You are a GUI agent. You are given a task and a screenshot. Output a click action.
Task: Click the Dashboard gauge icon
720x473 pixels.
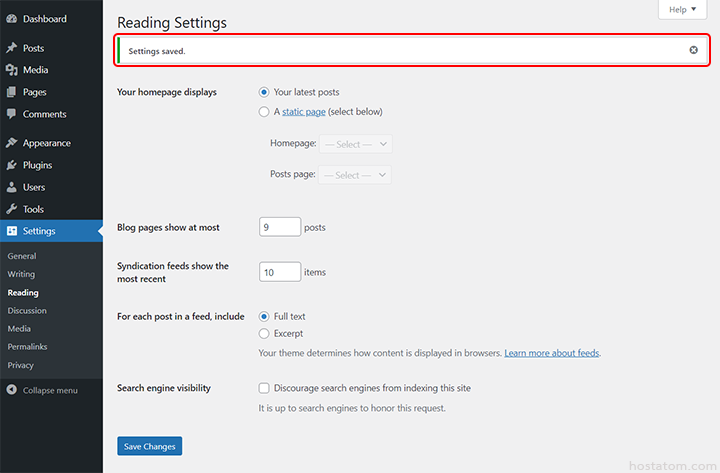coord(11,19)
